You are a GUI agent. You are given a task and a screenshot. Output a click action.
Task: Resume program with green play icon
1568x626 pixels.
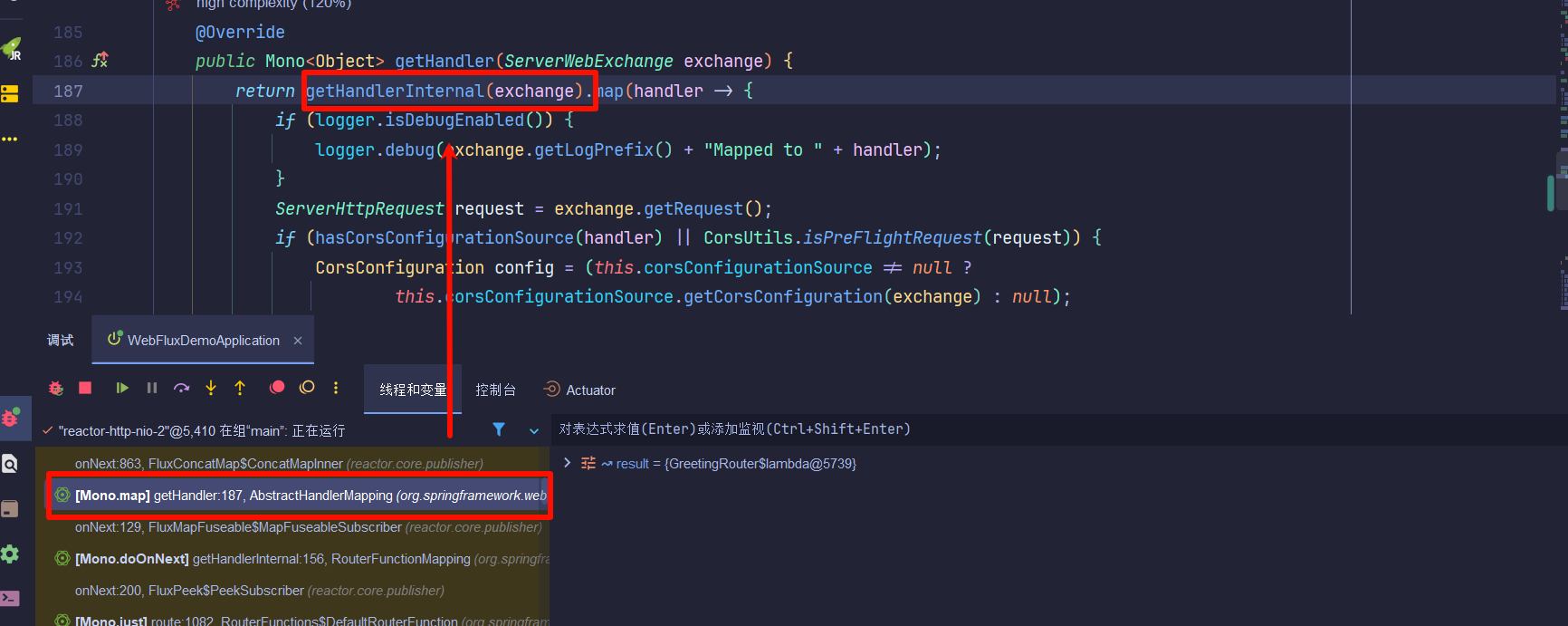121,388
